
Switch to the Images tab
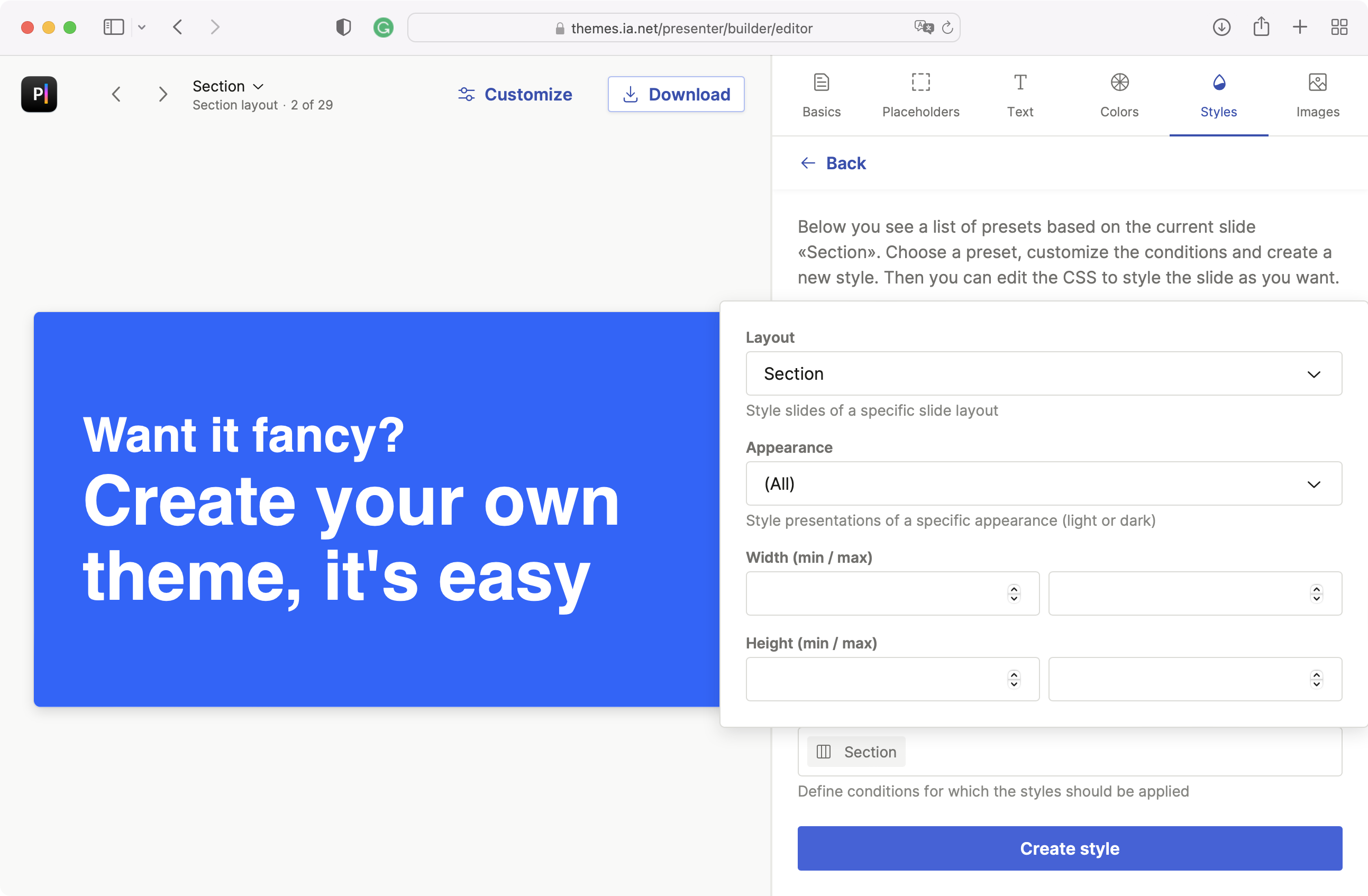(1317, 95)
